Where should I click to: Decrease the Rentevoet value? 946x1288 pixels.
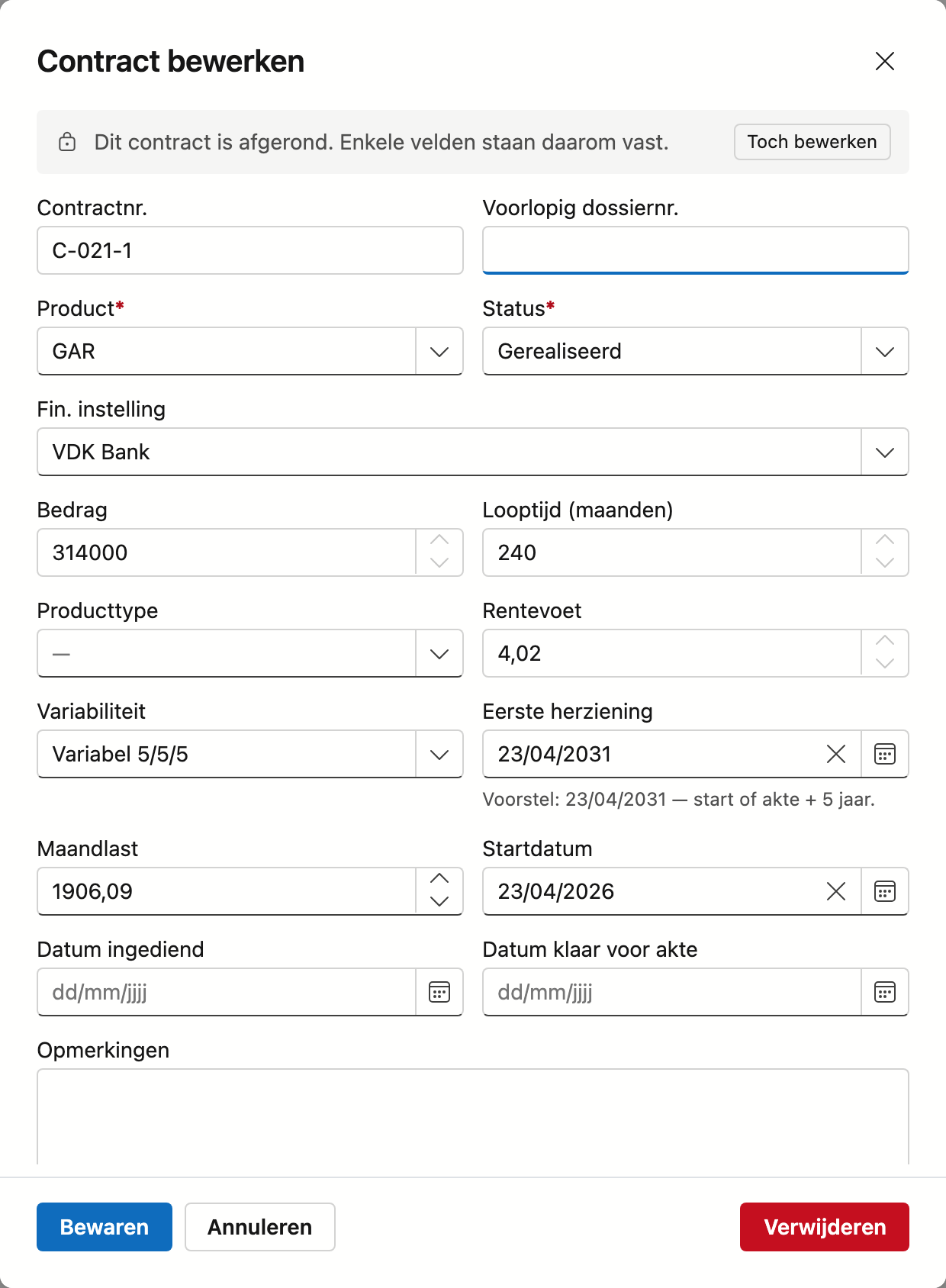point(885,664)
